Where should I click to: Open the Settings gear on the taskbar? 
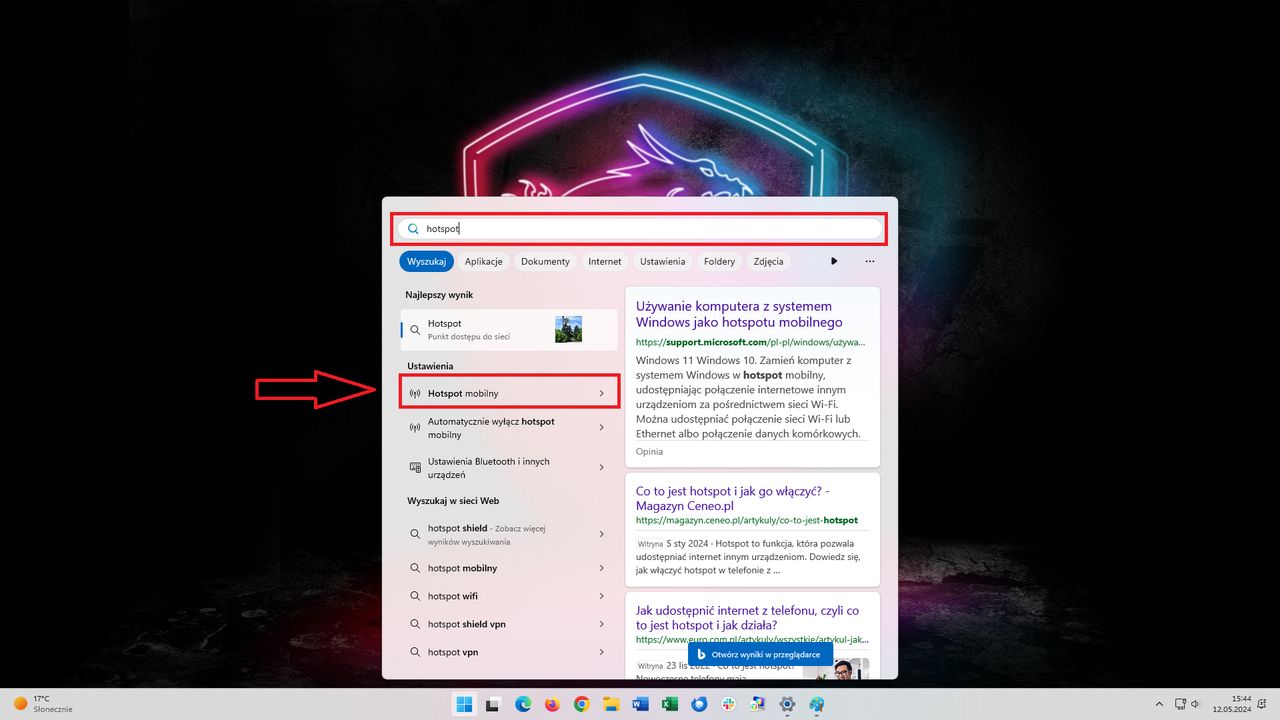pos(788,704)
